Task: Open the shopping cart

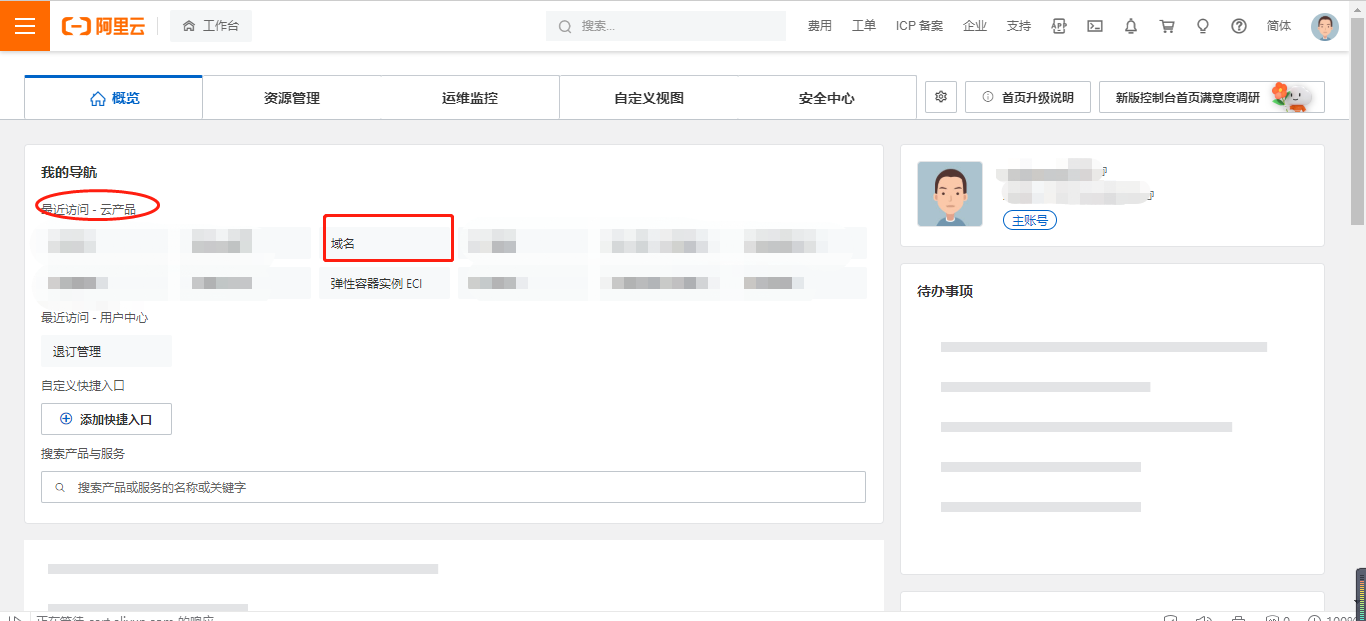Action: pyautogui.click(x=1167, y=26)
